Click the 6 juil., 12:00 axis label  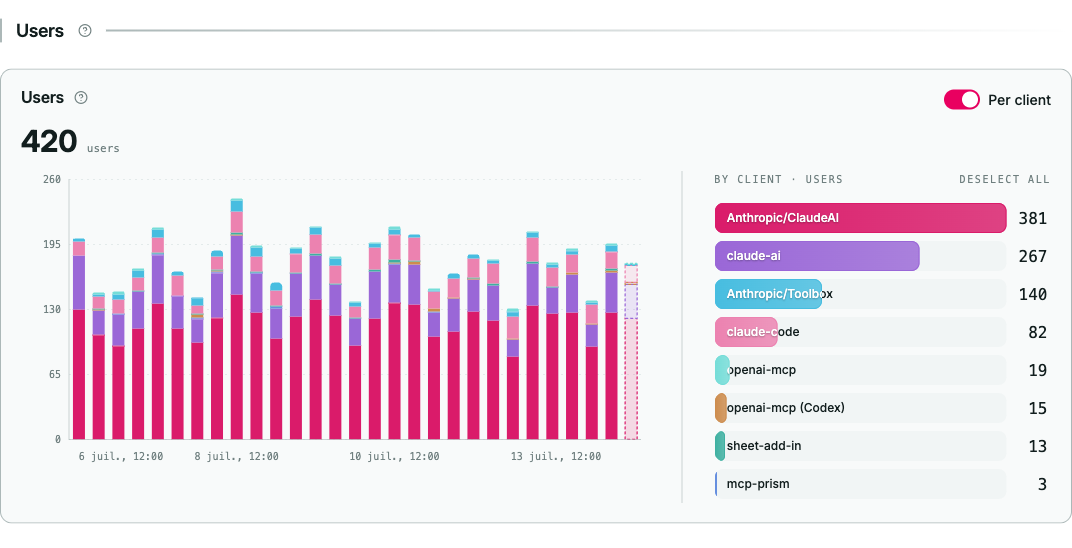click(121, 456)
